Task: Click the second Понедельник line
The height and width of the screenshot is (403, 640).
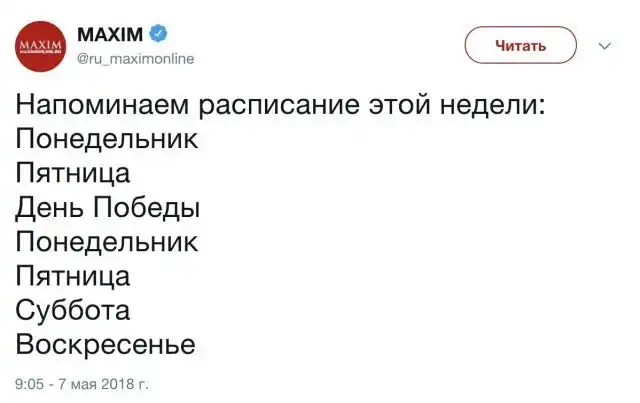Action: (x=106, y=242)
